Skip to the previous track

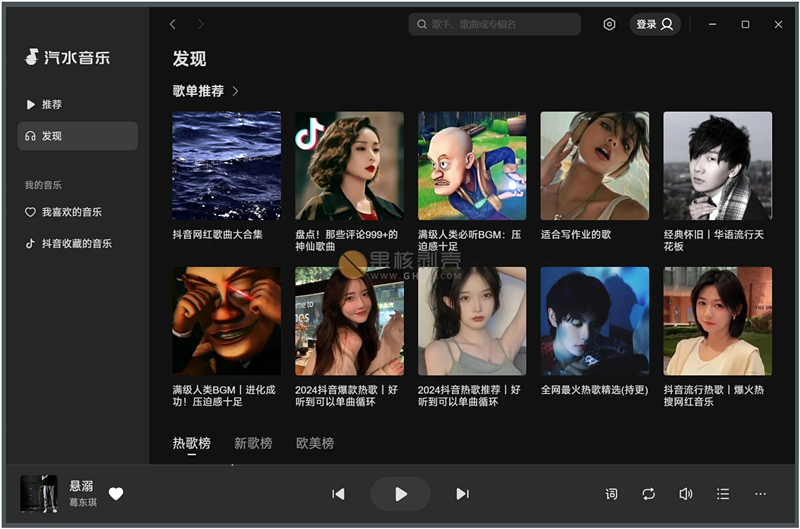pos(338,494)
